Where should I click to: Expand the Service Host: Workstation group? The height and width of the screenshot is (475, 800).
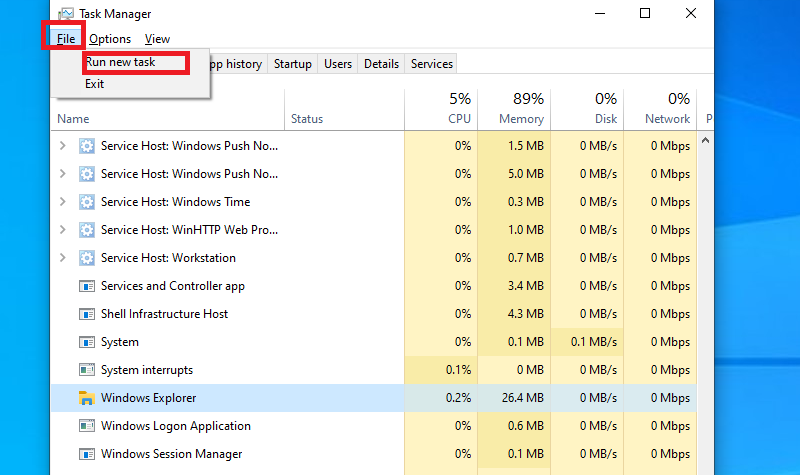click(x=63, y=258)
